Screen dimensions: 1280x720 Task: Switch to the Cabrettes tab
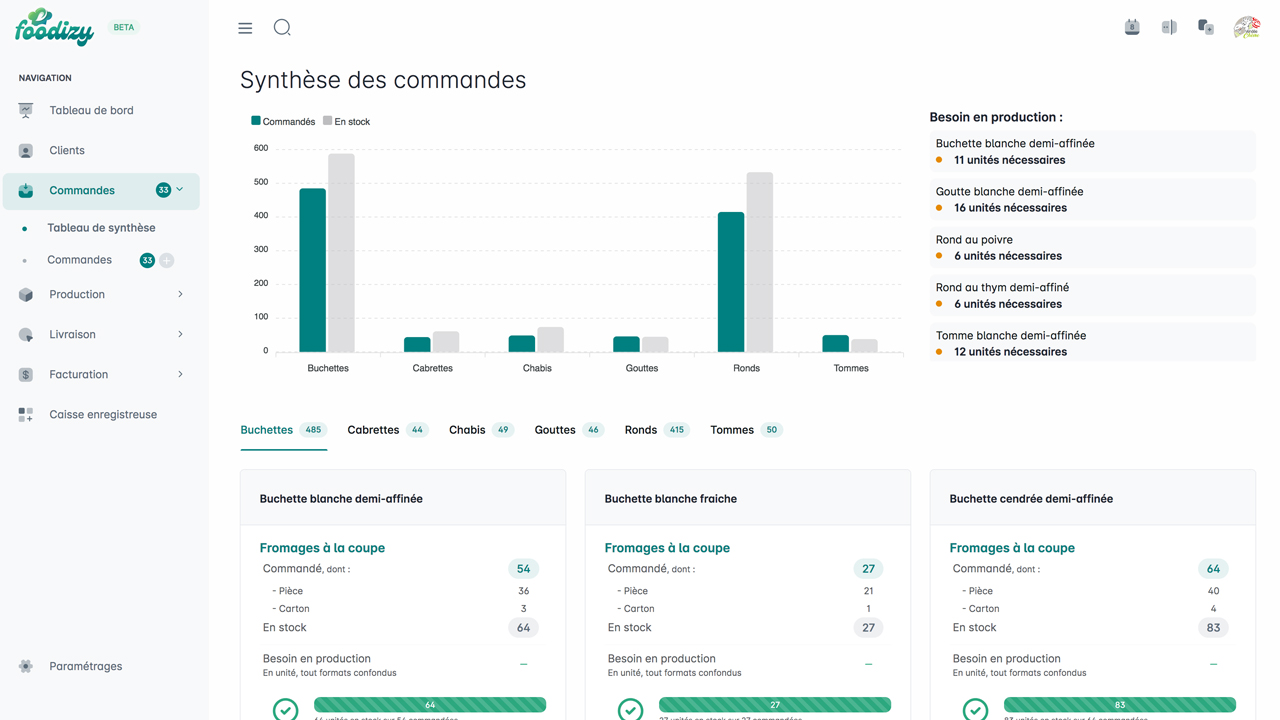[373, 430]
